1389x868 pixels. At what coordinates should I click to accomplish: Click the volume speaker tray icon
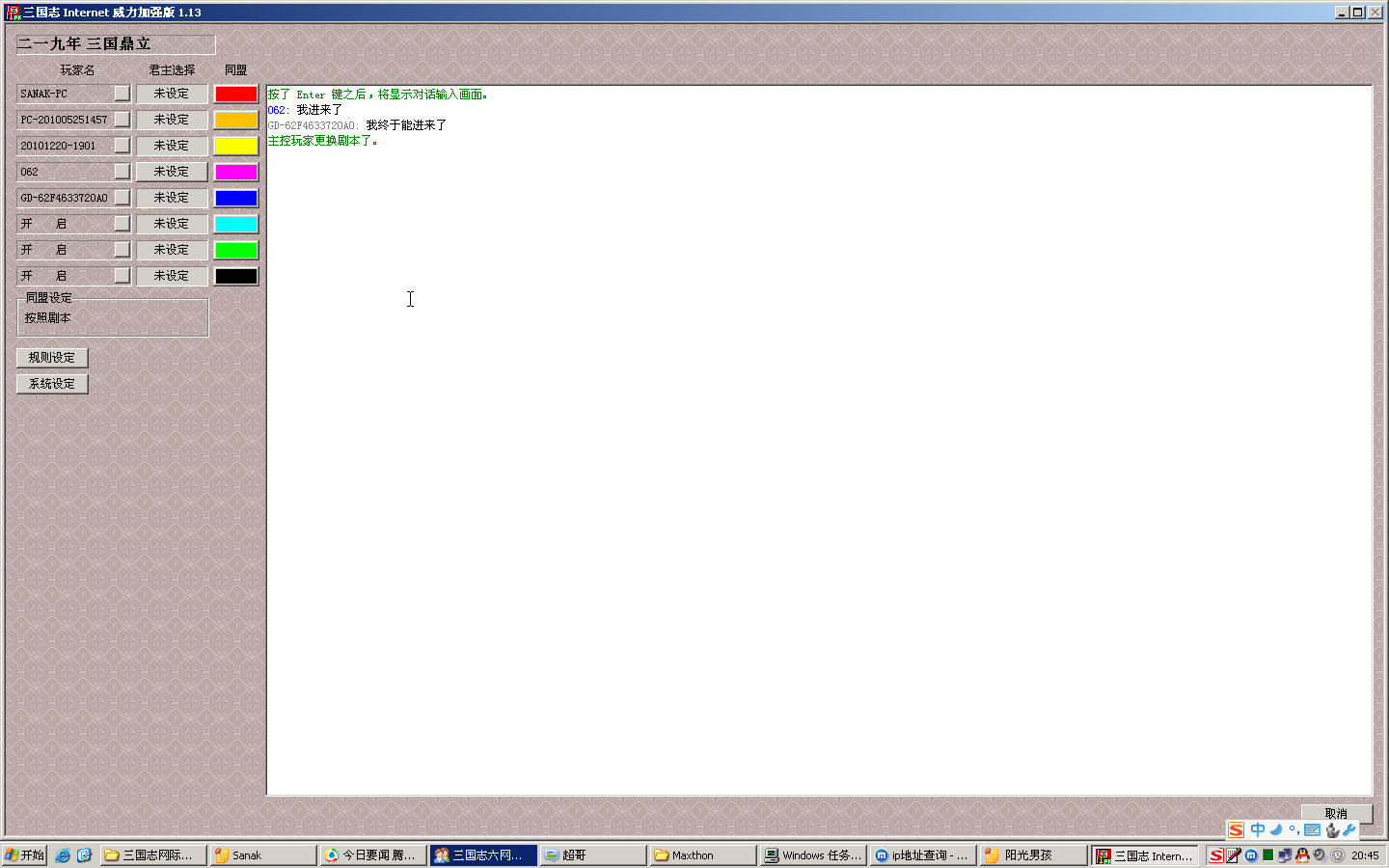[1320, 855]
